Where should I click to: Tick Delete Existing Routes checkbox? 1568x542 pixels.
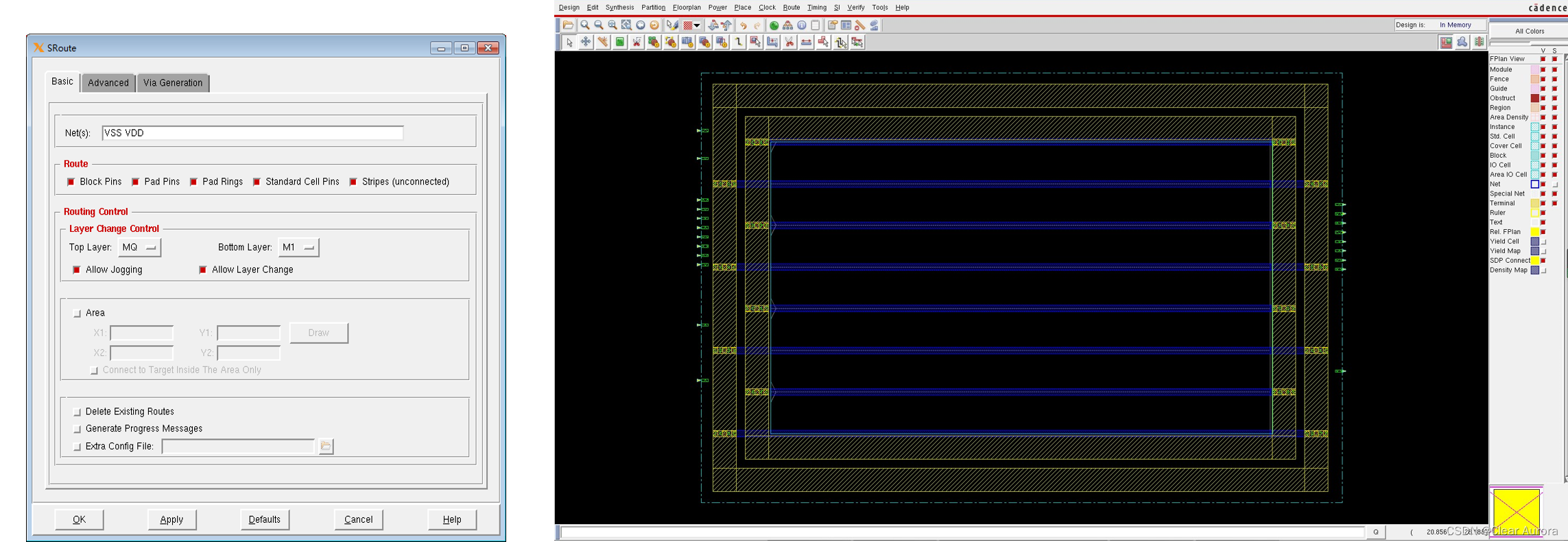pyautogui.click(x=77, y=412)
